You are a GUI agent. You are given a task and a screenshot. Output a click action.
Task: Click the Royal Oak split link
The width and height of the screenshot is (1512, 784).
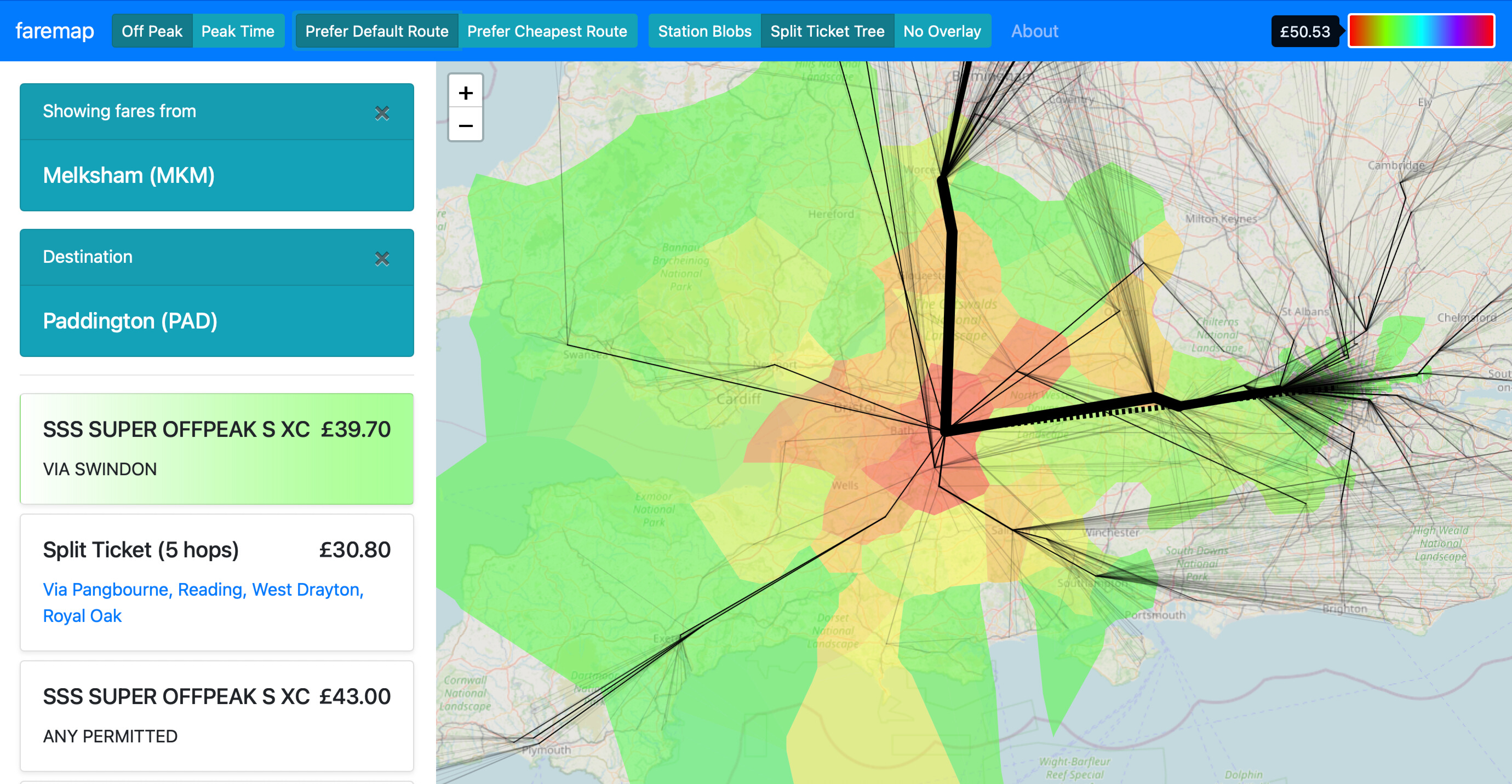pos(82,616)
